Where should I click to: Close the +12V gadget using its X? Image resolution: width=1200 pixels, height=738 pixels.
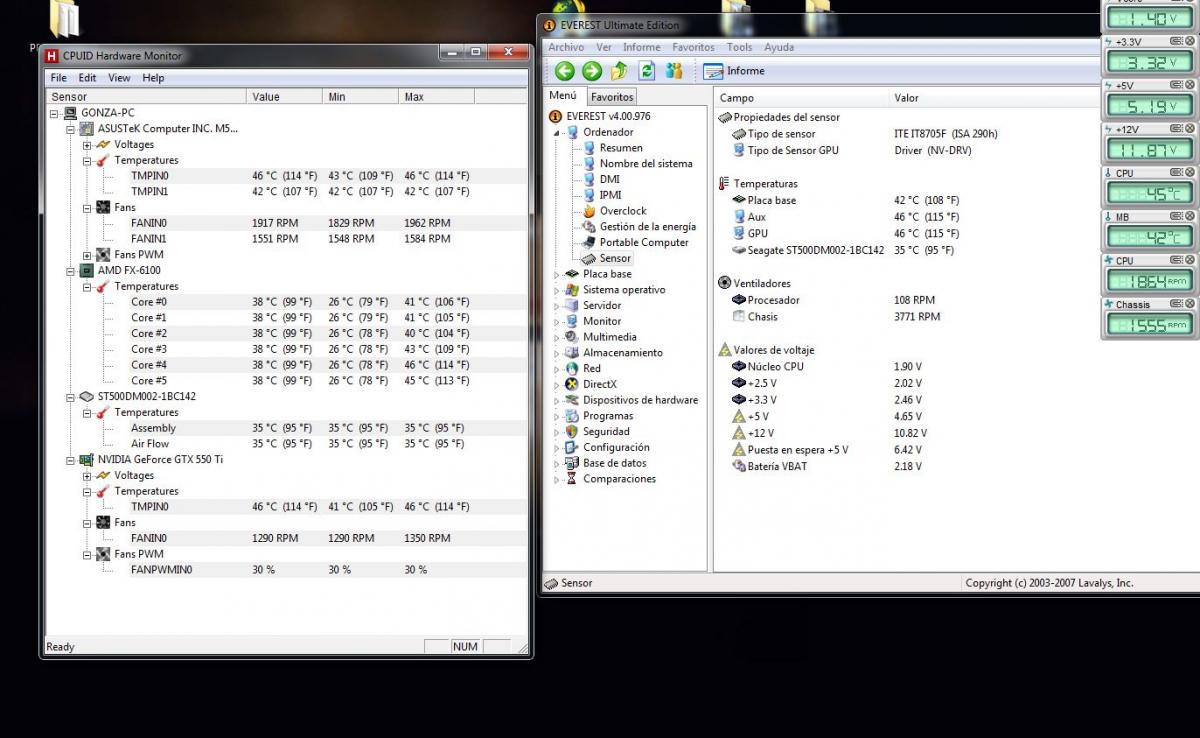pos(1190,129)
